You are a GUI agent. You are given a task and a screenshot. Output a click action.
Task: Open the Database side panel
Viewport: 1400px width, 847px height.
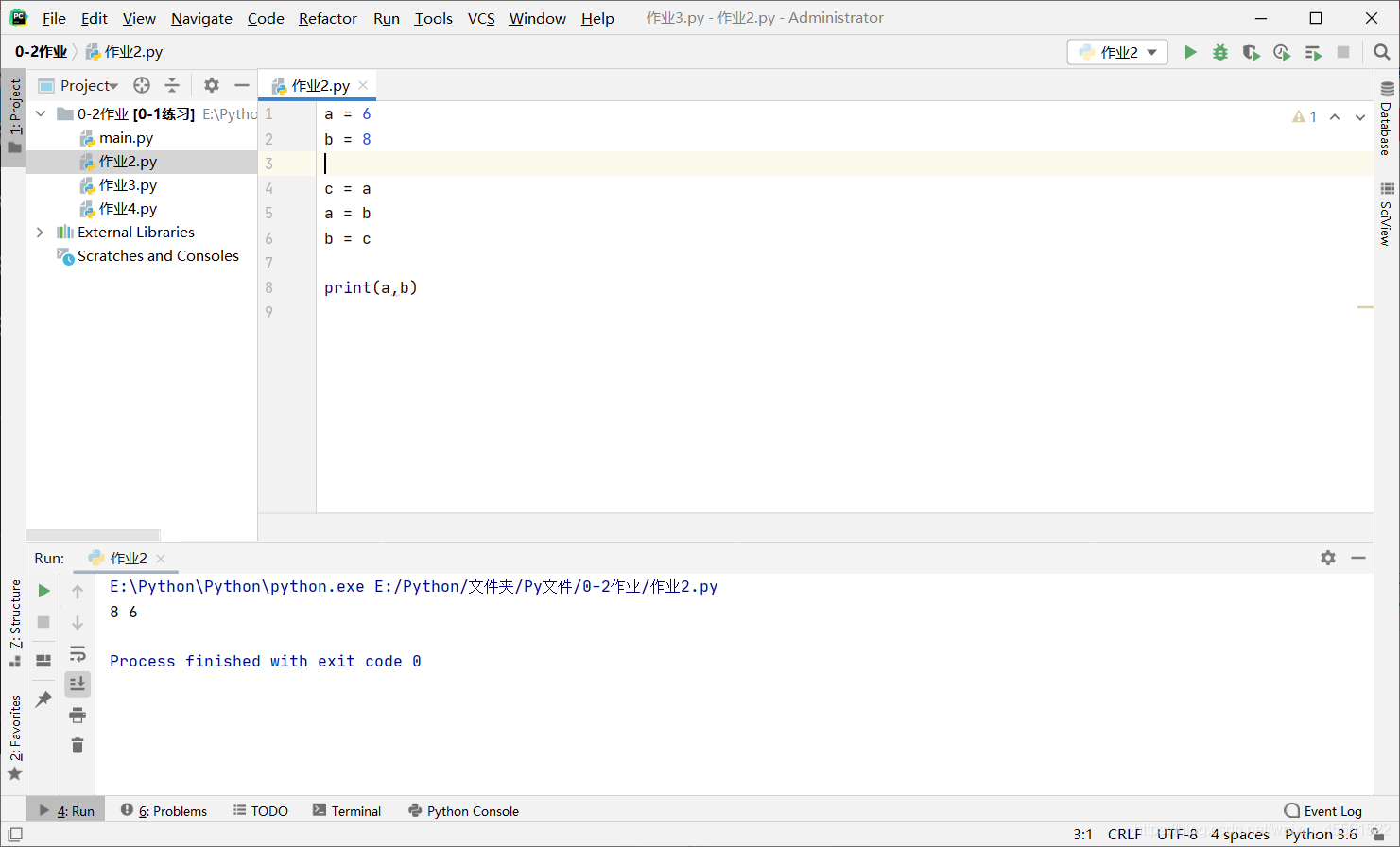1387,118
